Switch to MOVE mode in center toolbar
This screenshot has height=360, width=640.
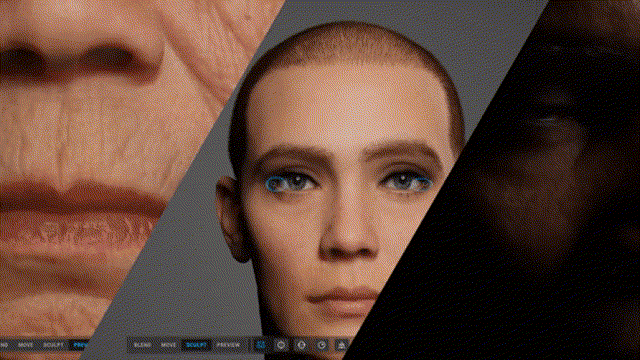[168, 345]
